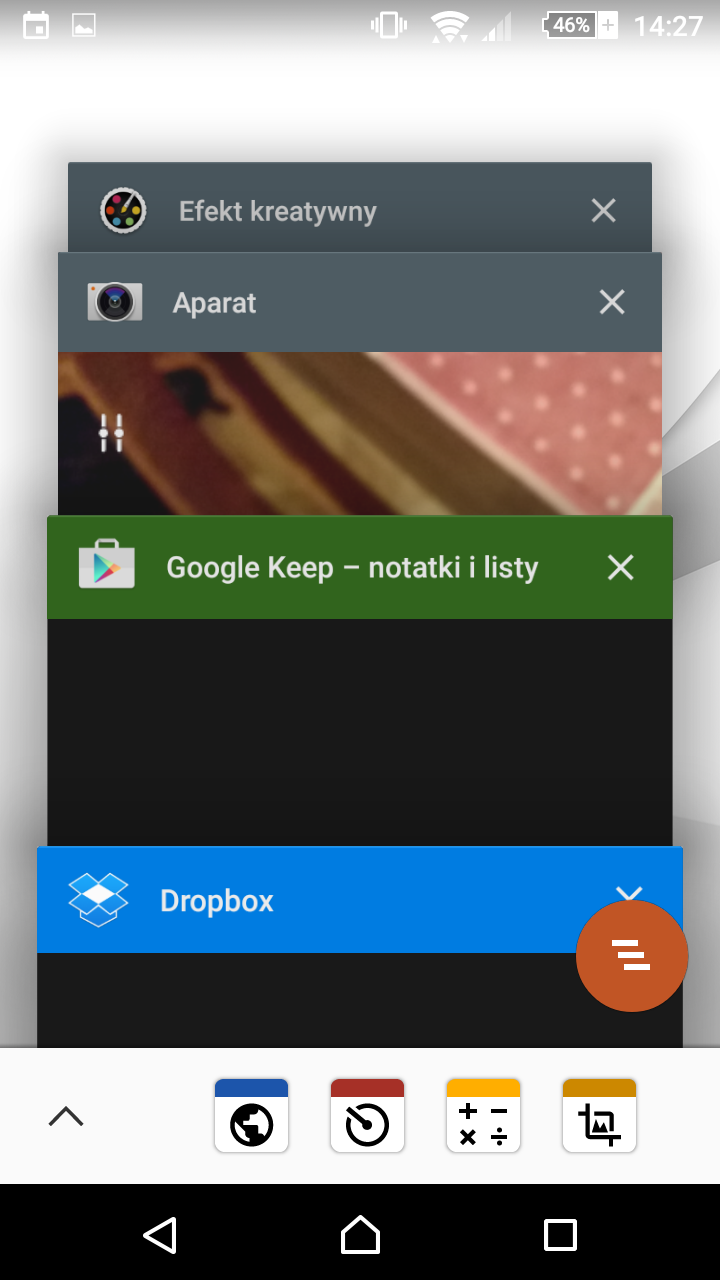Image resolution: width=720 pixels, height=1280 pixels.
Task: Tap the Aparat camera icon
Action: coord(115,302)
